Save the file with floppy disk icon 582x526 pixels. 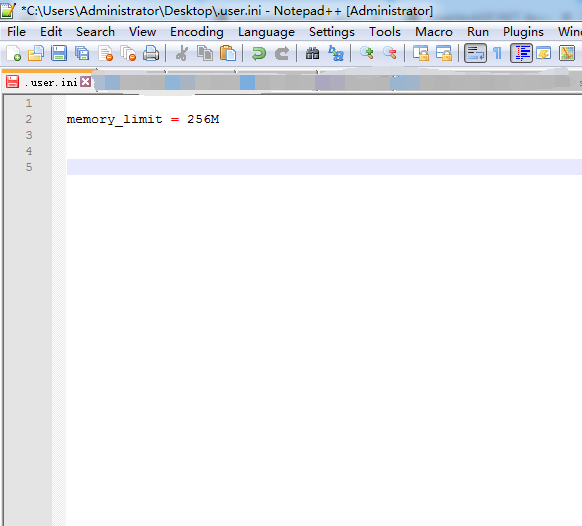click(x=59, y=53)
